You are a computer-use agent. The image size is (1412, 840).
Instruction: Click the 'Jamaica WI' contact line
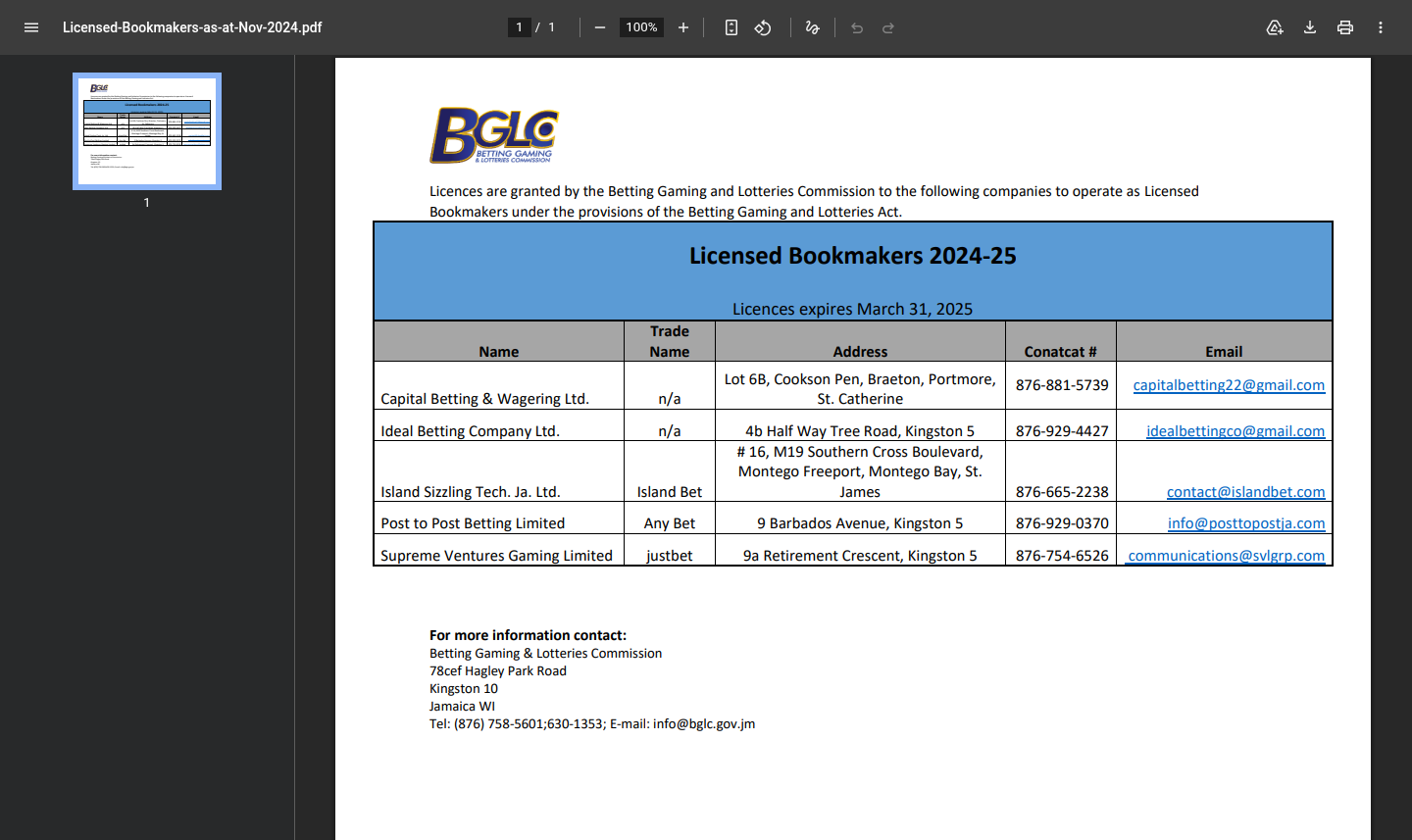click(462, 707)
